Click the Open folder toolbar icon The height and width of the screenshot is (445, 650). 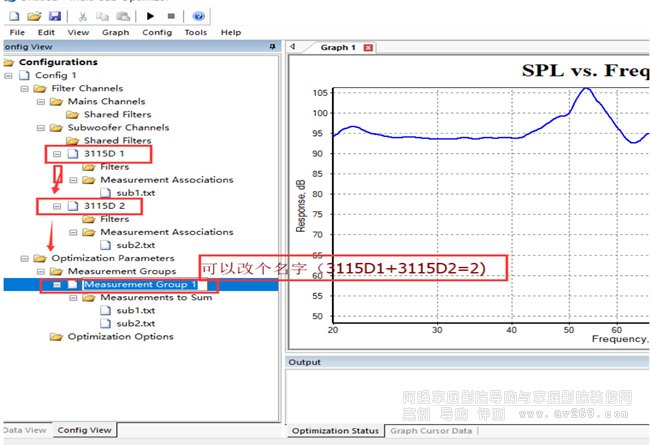(x=34, y=16)
